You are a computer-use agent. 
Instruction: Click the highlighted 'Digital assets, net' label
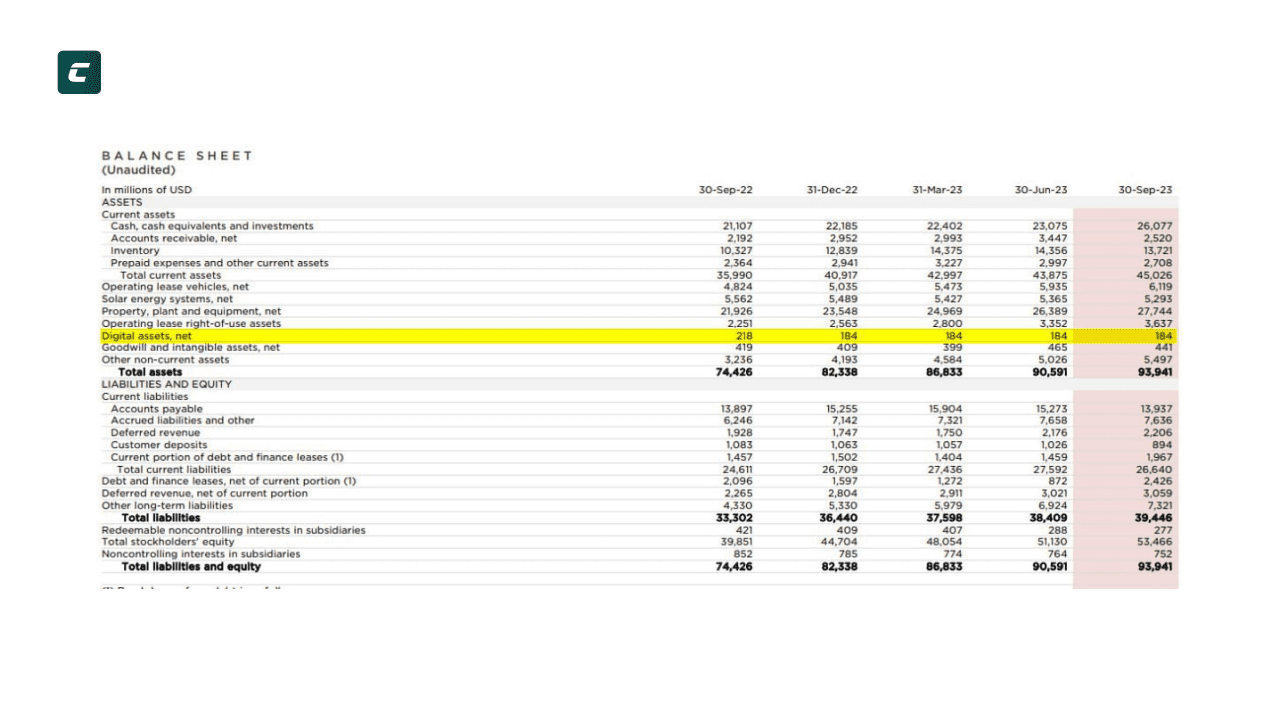(x=146, y=336)
